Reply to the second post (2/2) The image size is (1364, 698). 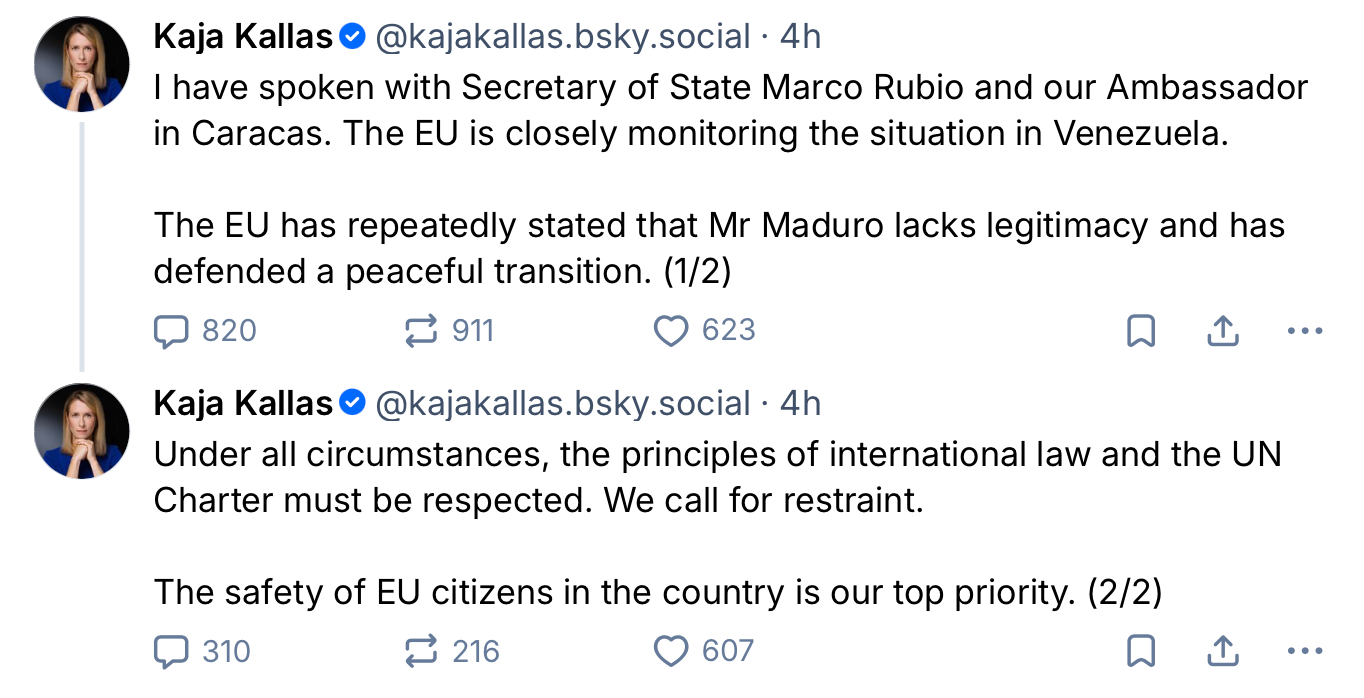[173, 652]
